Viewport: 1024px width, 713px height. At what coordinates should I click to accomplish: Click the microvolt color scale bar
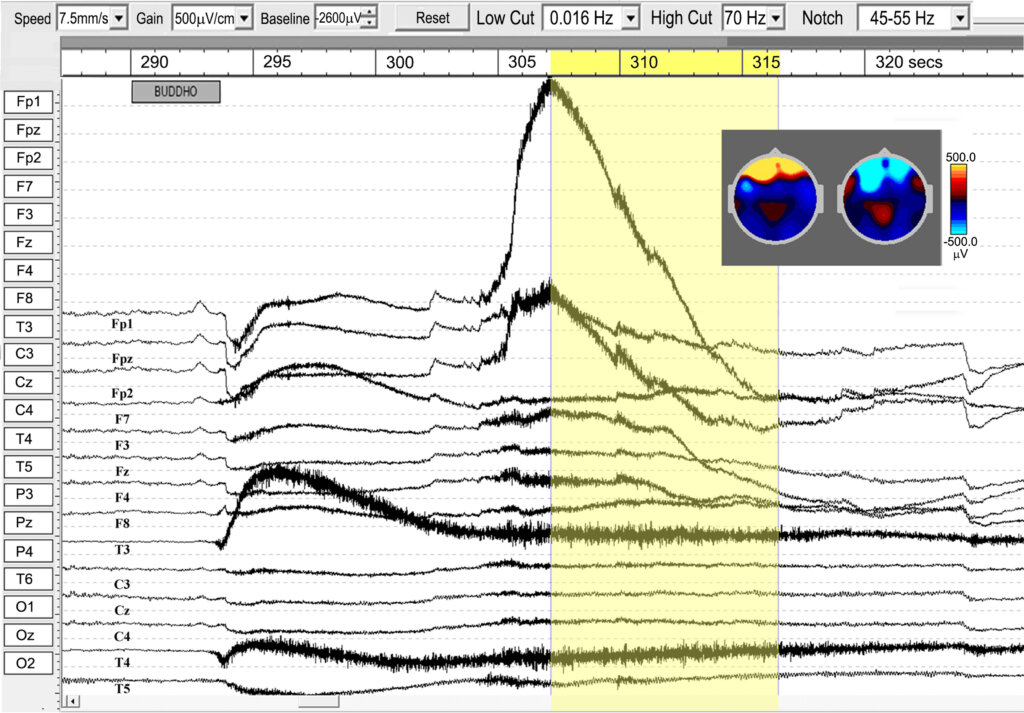click(x=958, y=199)
